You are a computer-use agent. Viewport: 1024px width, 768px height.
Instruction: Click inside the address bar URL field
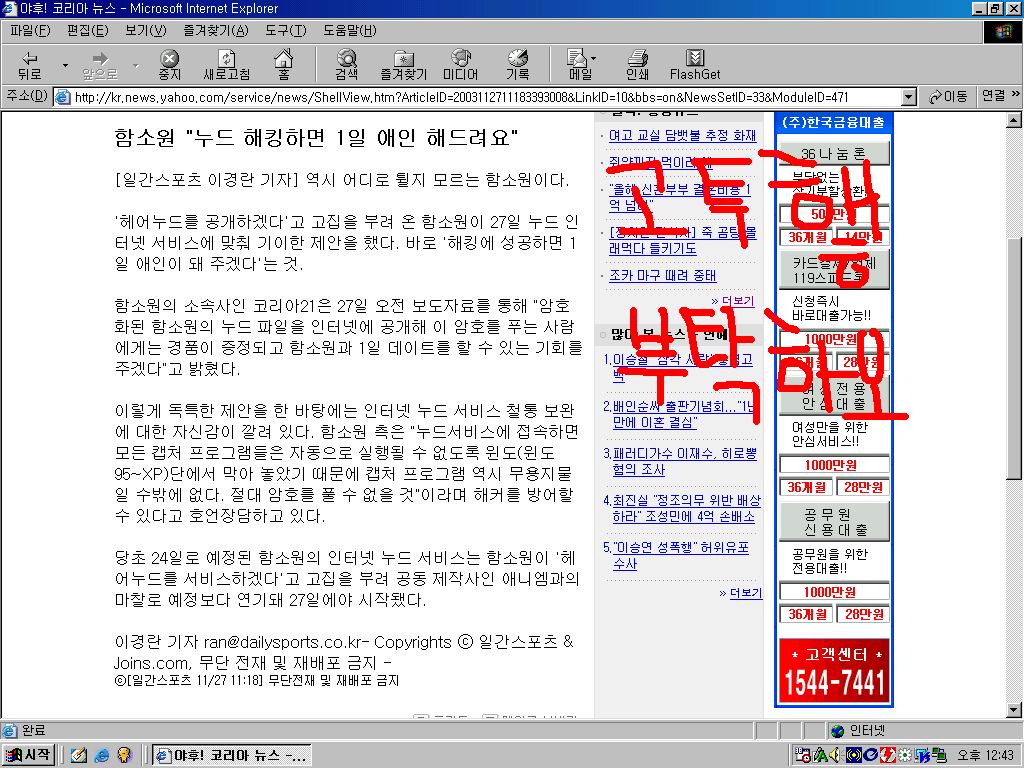[483, 97]
